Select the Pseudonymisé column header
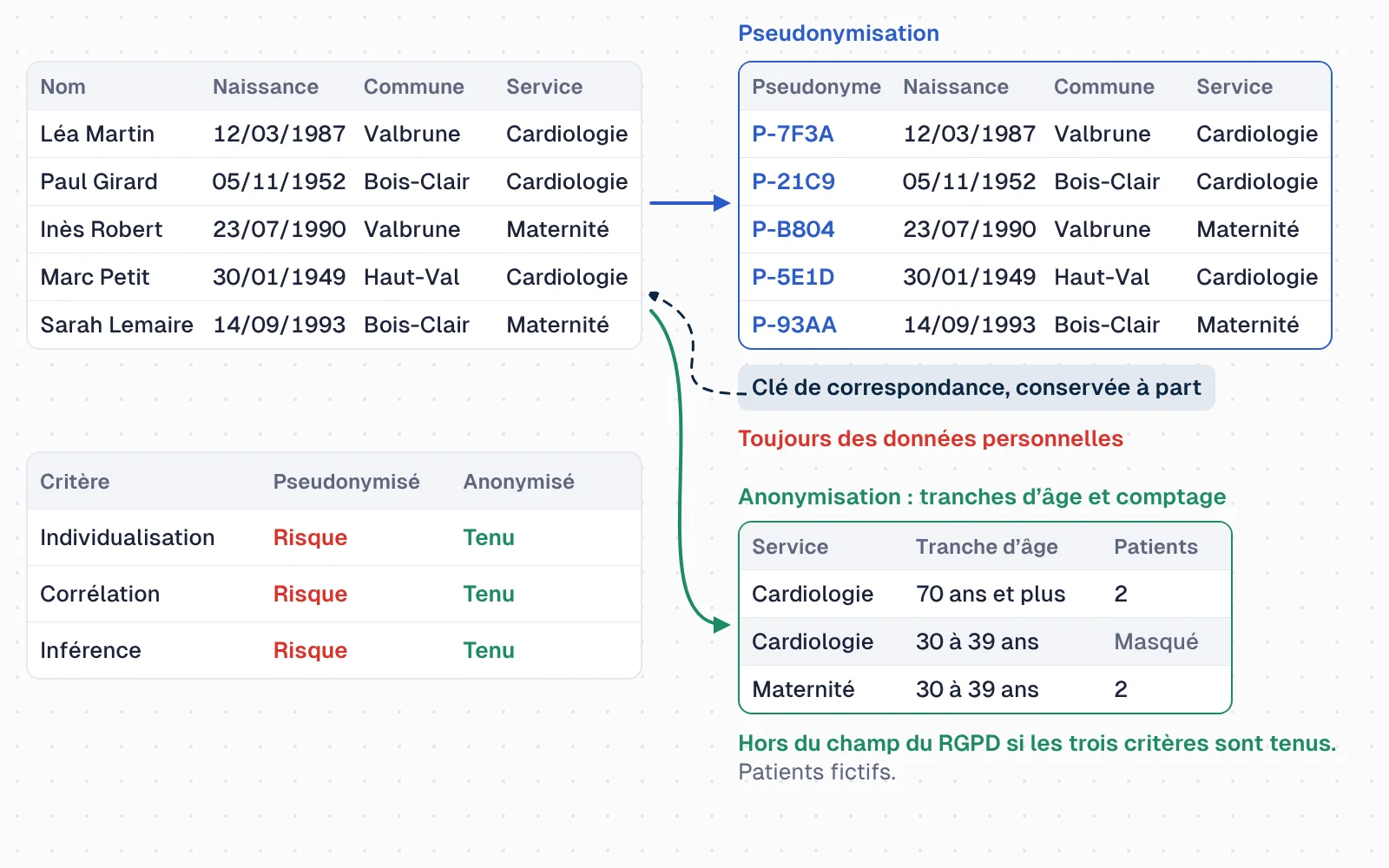This screenshot has width=1389, height=868. tap(346, 482)
